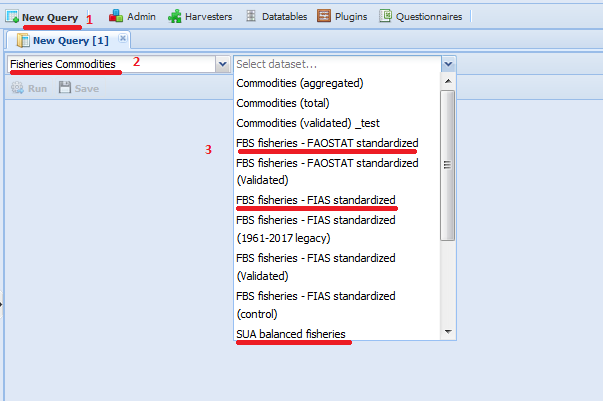Switch to the New Query [1] tab
Viewport: 603px width, 401px height.
click(70, 40)
